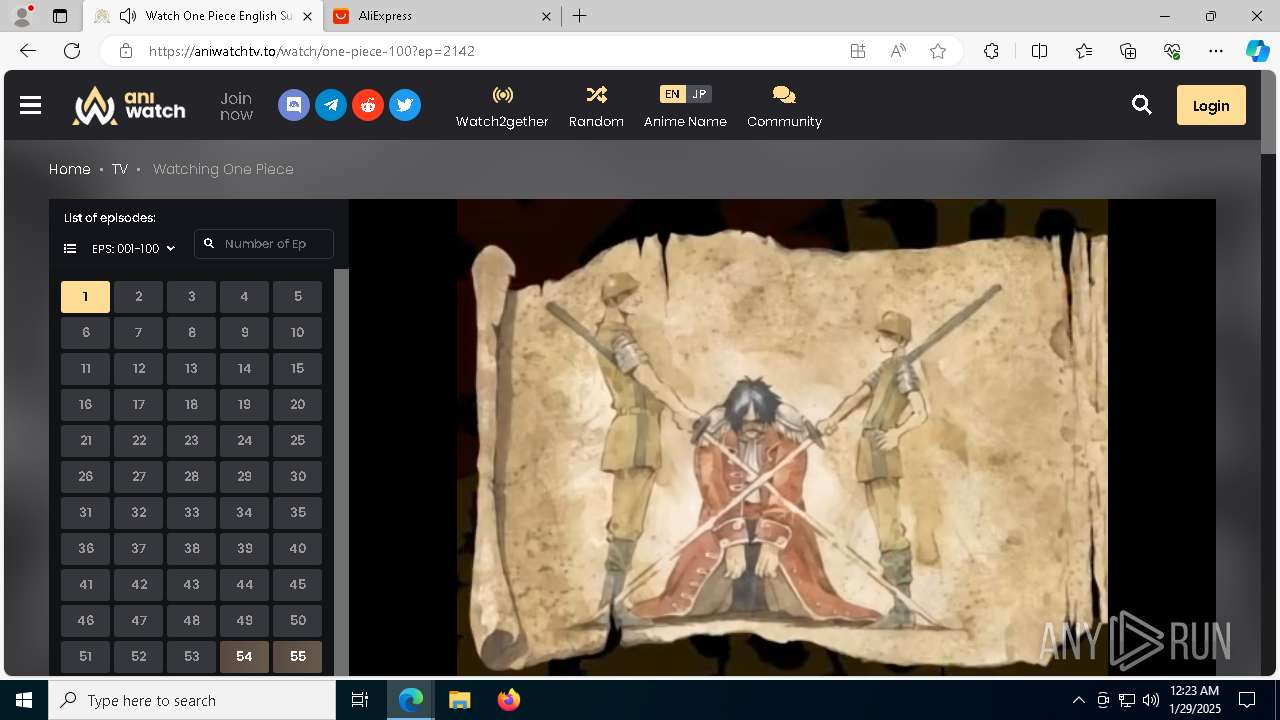Select episode 38
The image size is (1280, 720).
[x=191, y=549]
